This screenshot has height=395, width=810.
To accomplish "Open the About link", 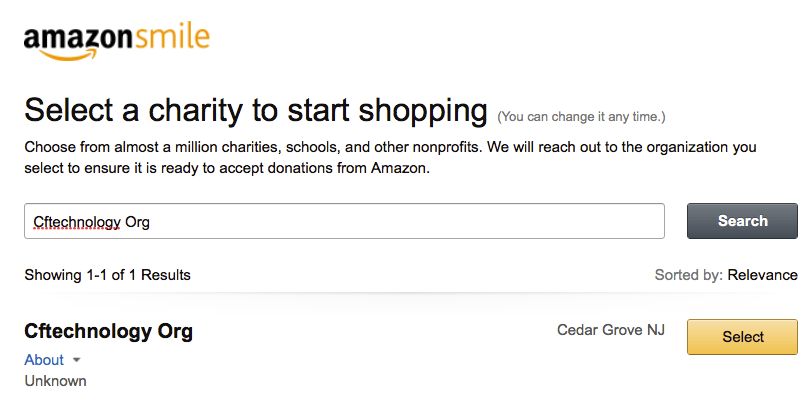I will tap(44, 360).
